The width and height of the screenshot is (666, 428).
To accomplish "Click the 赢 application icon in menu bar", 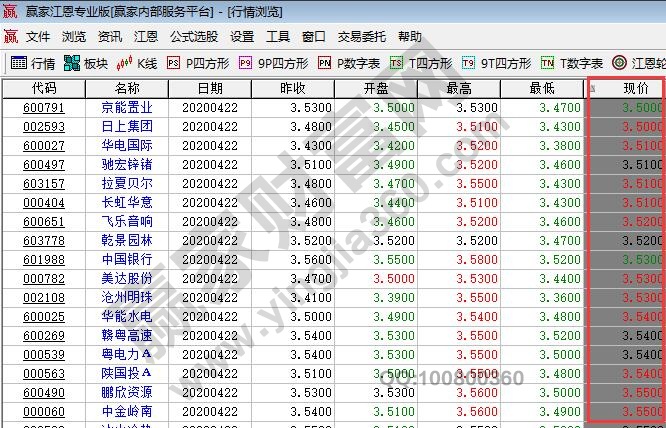I will pos(11,37).
